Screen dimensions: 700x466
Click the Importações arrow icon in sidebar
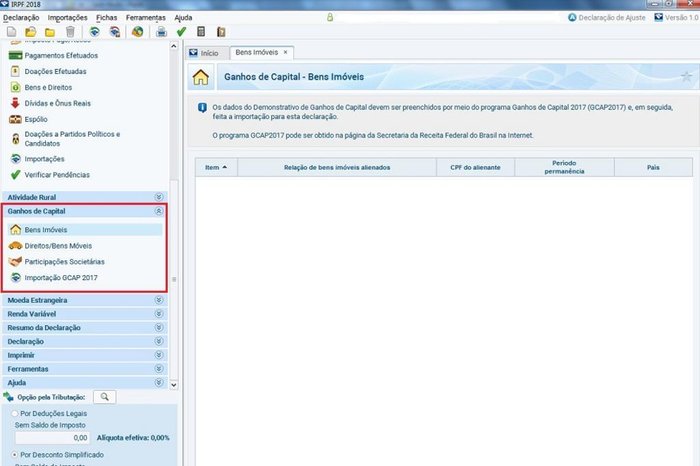16,159
